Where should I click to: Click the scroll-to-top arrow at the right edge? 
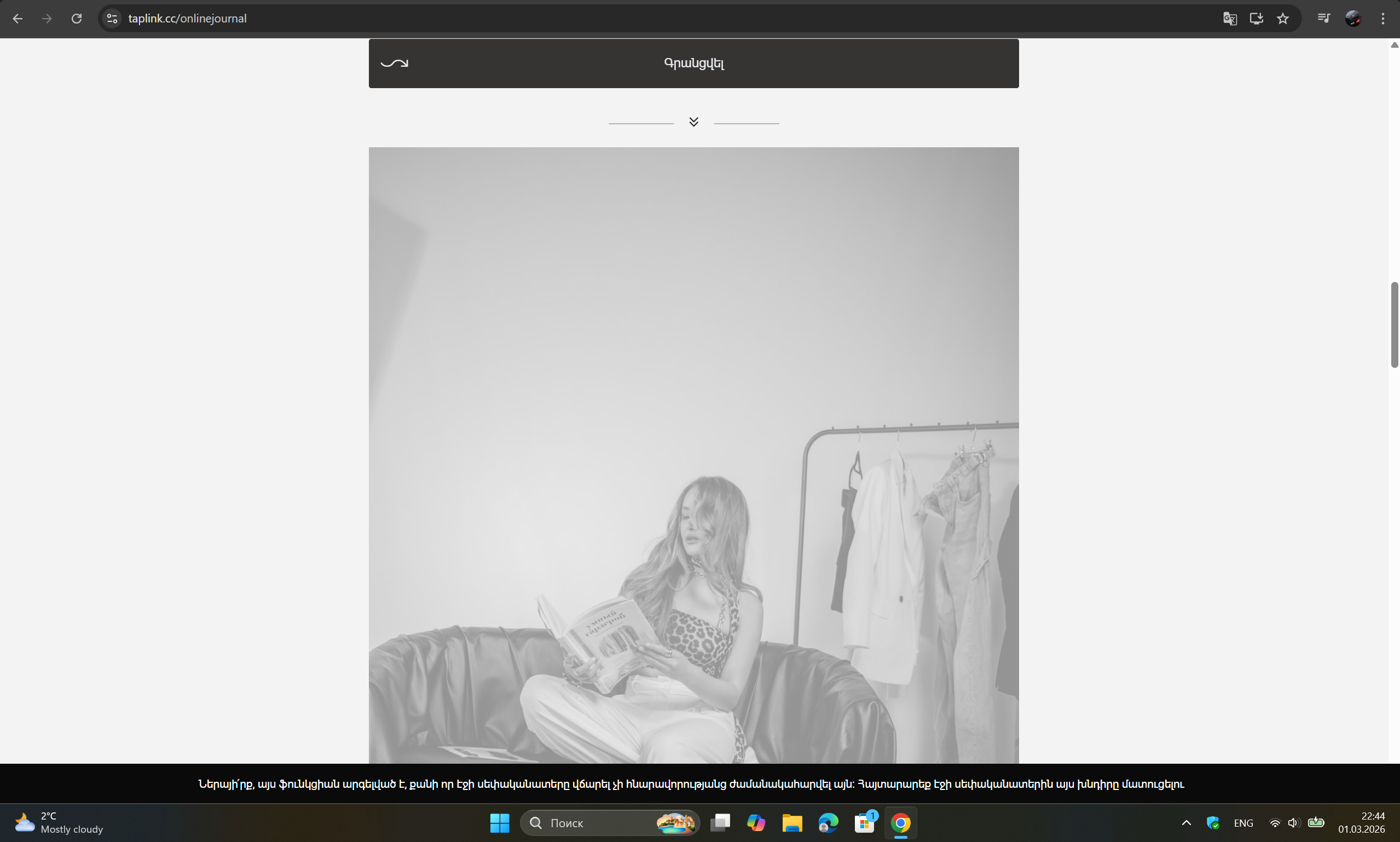(1394, 45)
